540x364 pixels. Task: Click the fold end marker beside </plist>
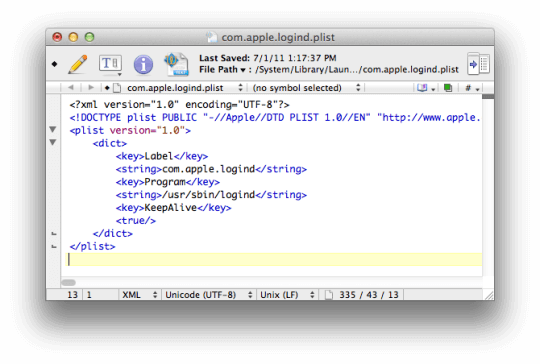pyautogui.click(x=54, y=247)
